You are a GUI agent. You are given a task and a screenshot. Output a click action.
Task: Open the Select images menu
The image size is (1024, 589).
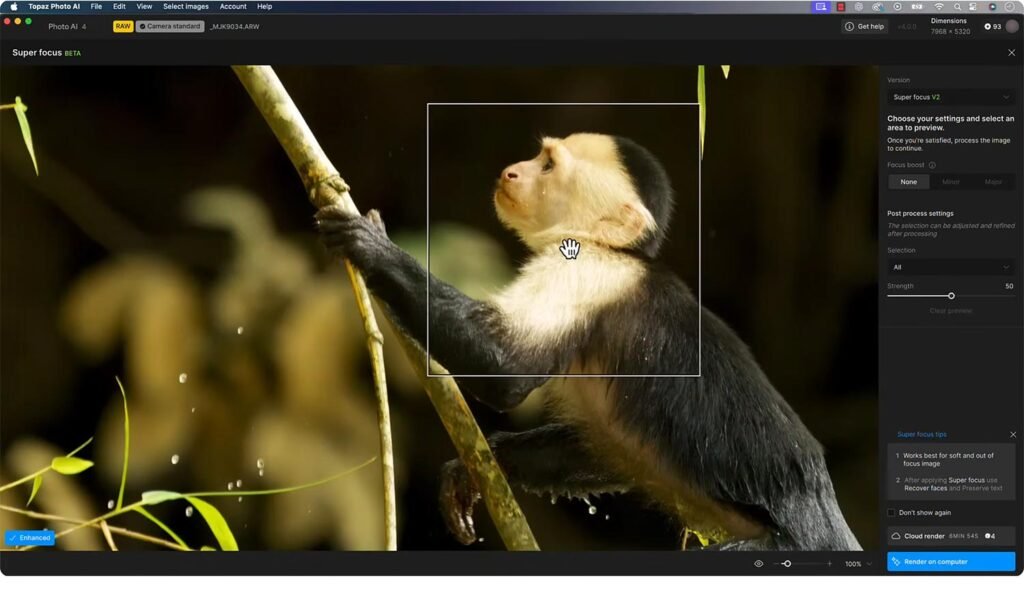tap(186, 6)
